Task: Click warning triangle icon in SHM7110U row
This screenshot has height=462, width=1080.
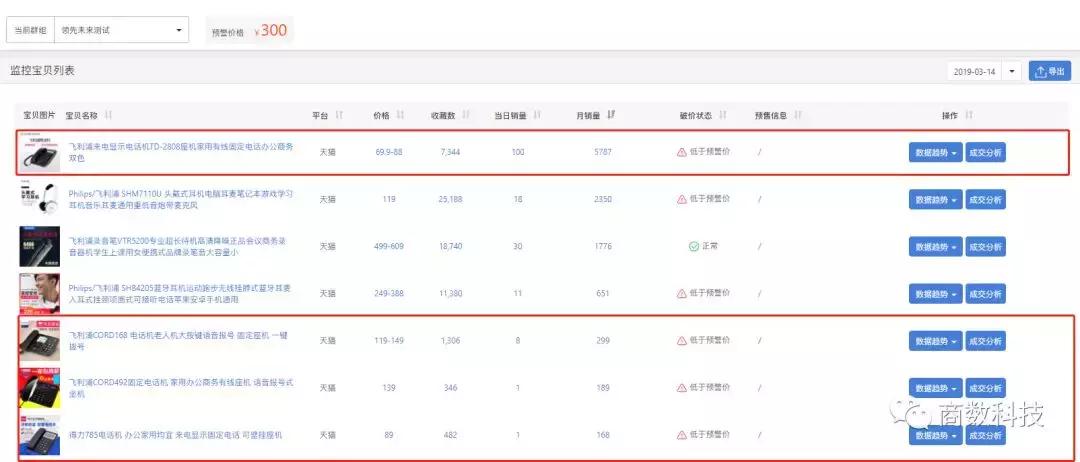Action: tap(682, 199)
